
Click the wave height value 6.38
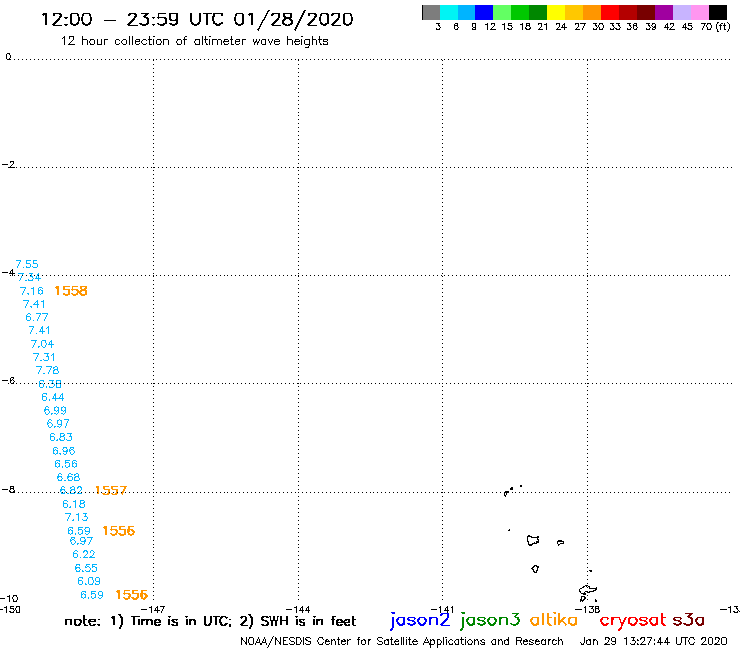pos(50,384)
